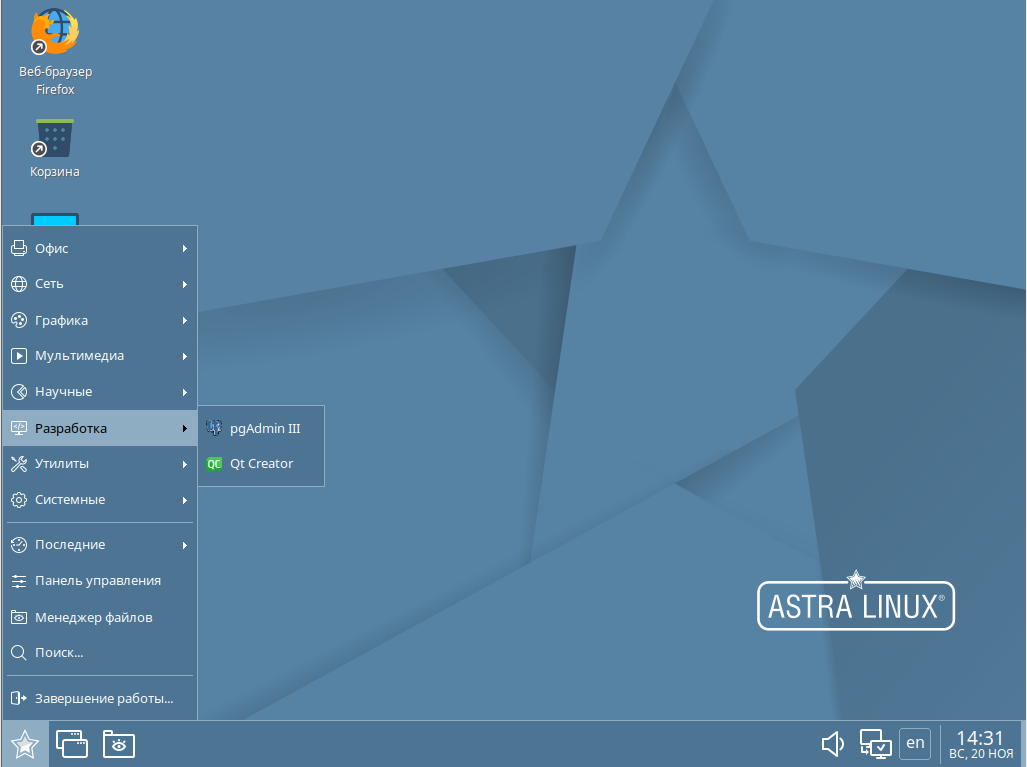Click the printer icon next to Офис
The image size is (1027, 767).
coord(19,248)
